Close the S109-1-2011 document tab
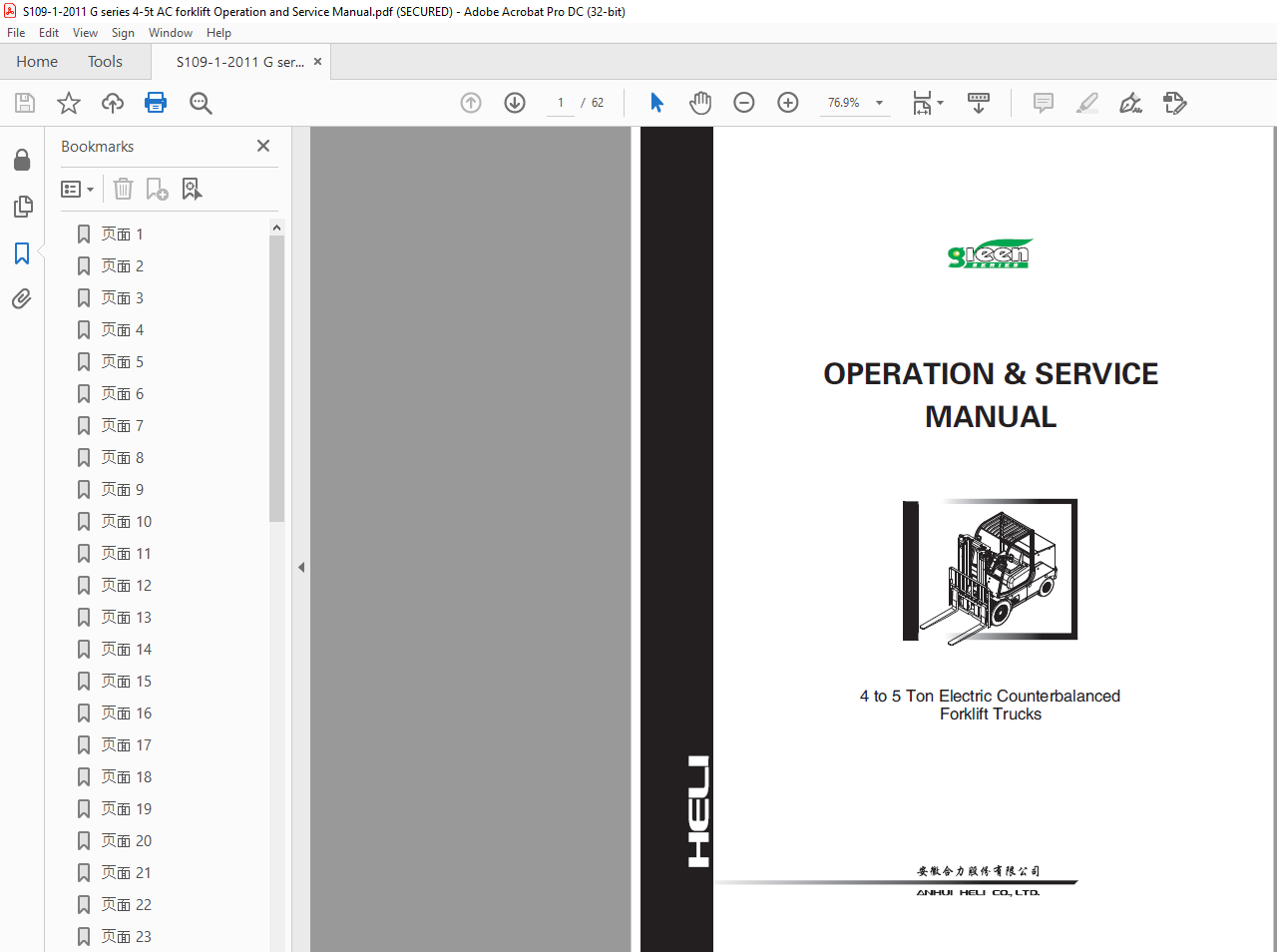This screenshot has height=952, width=1277. tap(318, 62)
